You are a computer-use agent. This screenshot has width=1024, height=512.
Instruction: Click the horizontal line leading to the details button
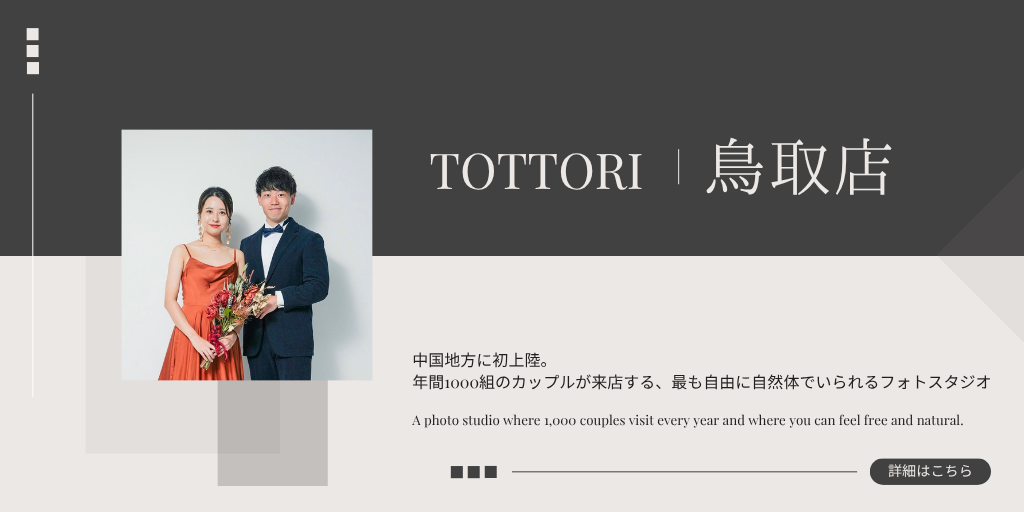(684, 472)
